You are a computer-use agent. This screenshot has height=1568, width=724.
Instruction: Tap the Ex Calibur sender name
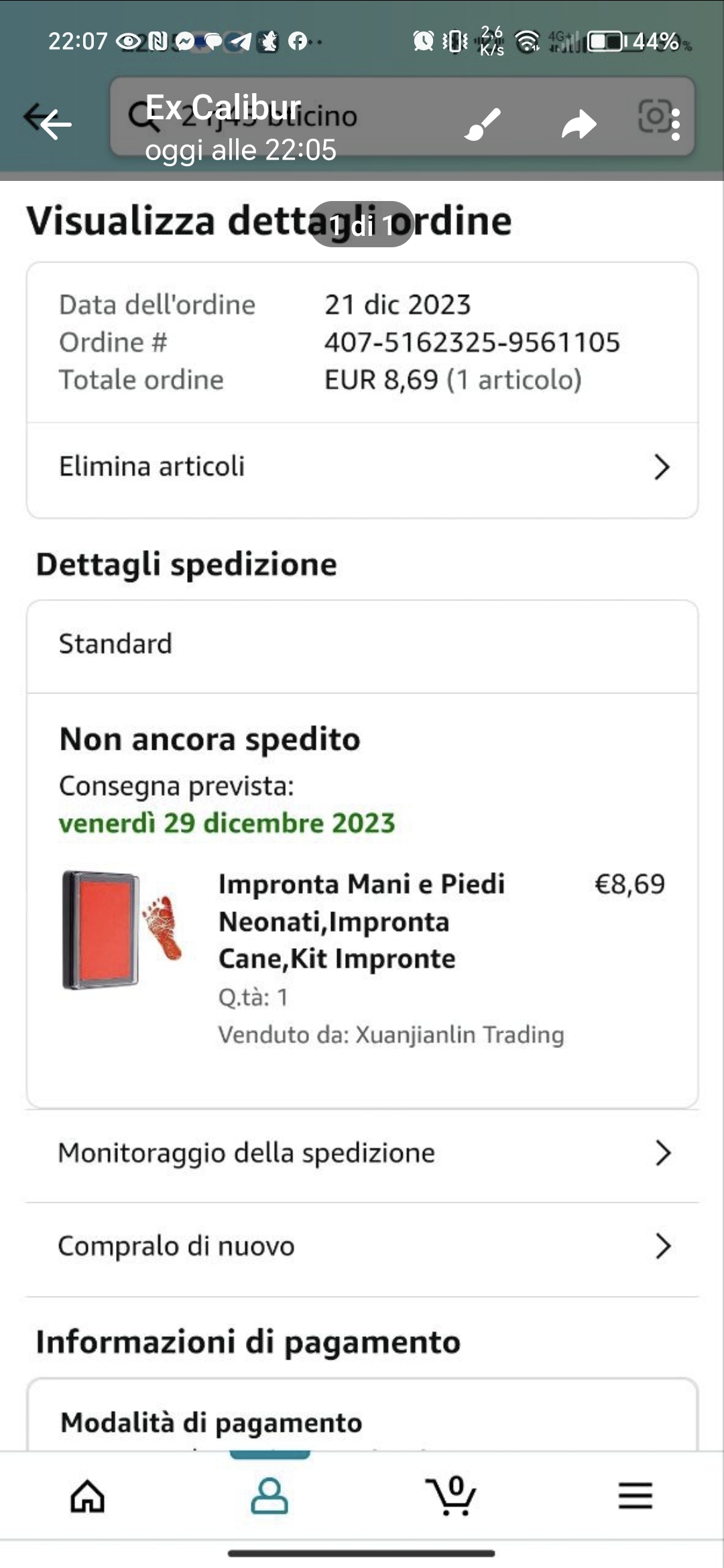pos(223,107)
